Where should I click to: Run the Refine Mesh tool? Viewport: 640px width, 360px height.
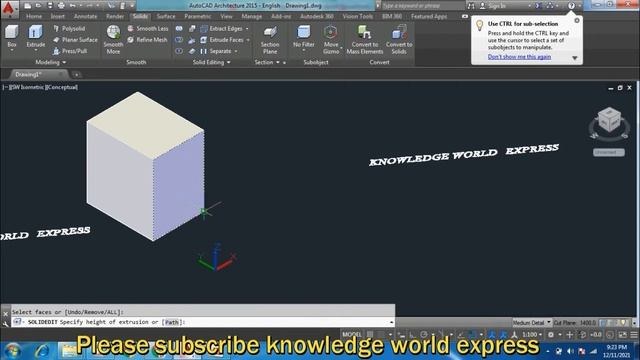point(147,40)
